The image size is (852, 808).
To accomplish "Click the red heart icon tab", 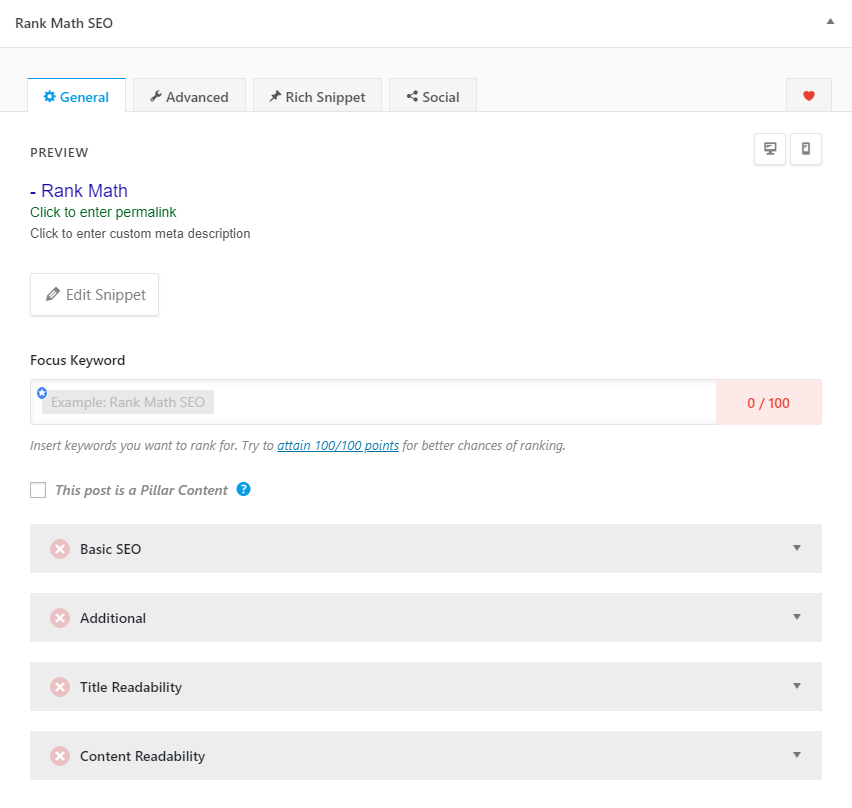I will [x=809, y=96].
